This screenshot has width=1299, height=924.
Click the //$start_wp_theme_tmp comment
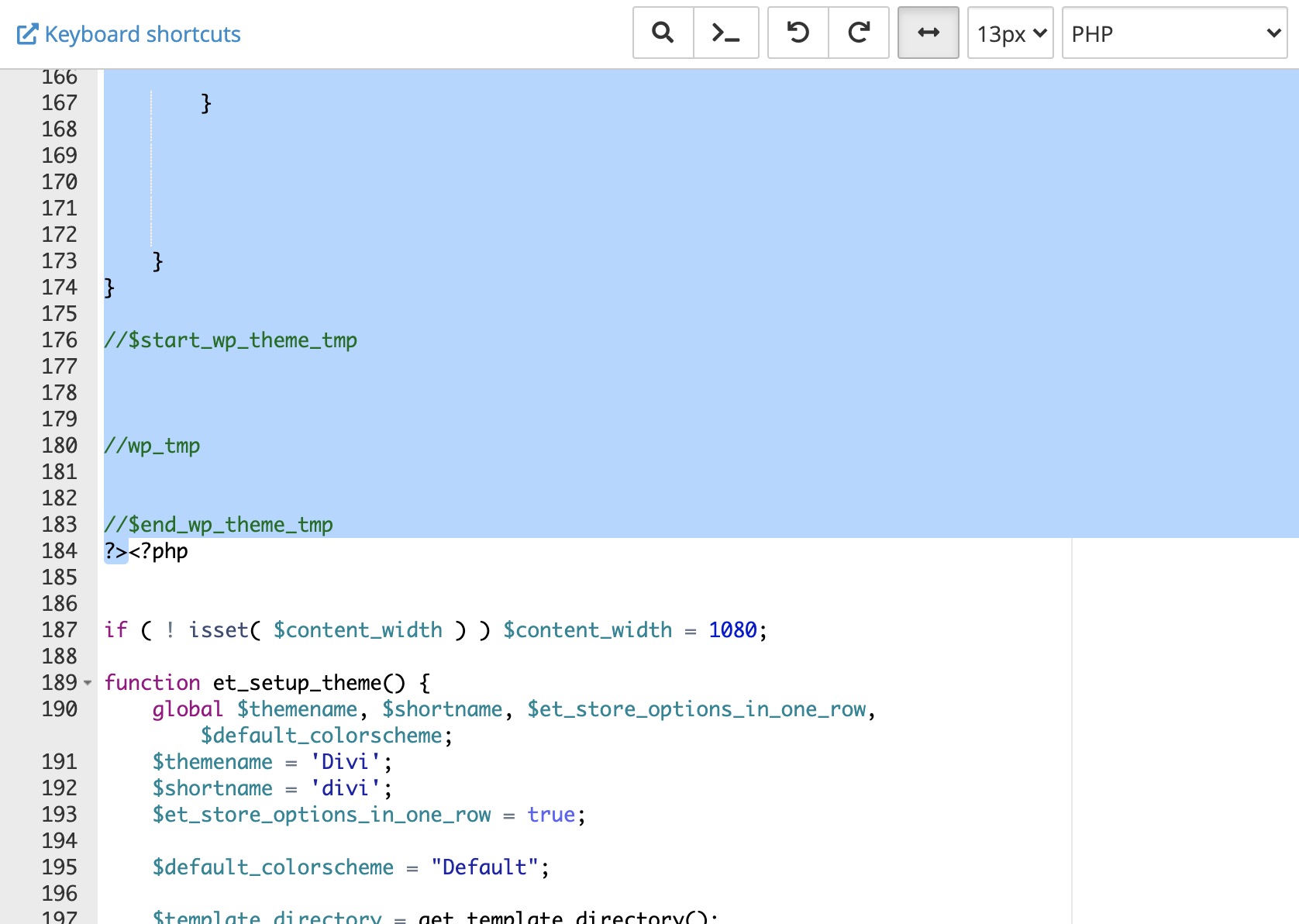coord(231,340)
